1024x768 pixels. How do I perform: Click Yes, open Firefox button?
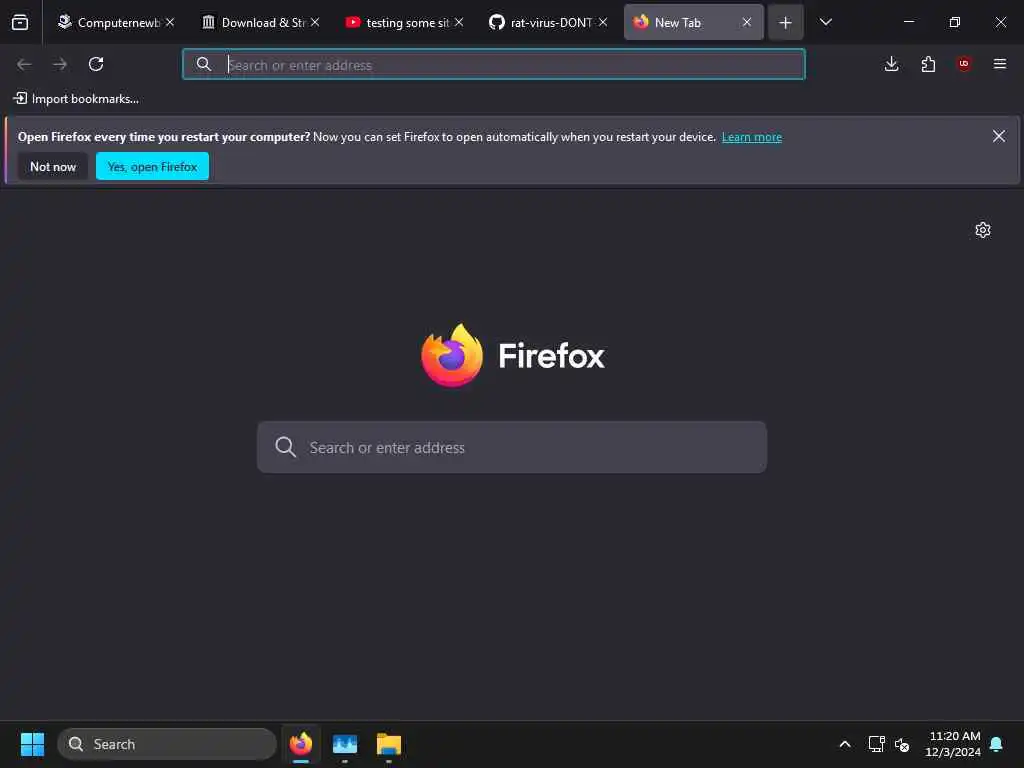point(152,167)
